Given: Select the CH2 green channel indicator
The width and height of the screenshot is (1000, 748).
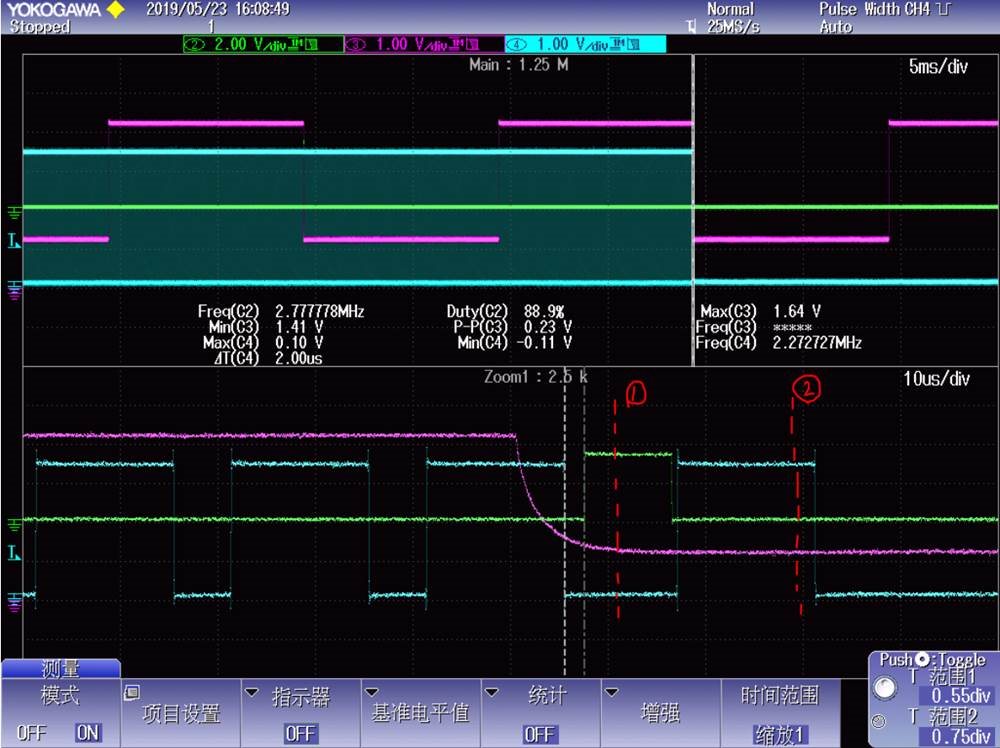Looking at the screenshot, I should (263, 44).
